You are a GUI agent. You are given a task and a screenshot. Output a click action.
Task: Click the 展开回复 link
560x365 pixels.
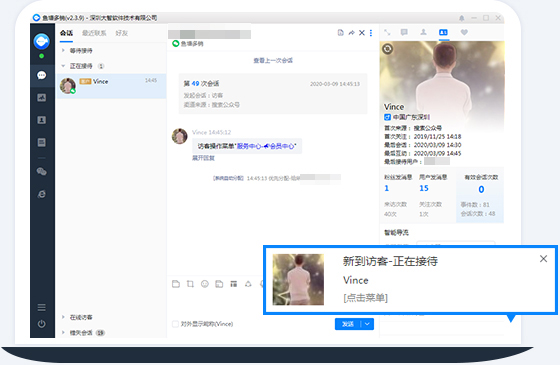[203, 158]
